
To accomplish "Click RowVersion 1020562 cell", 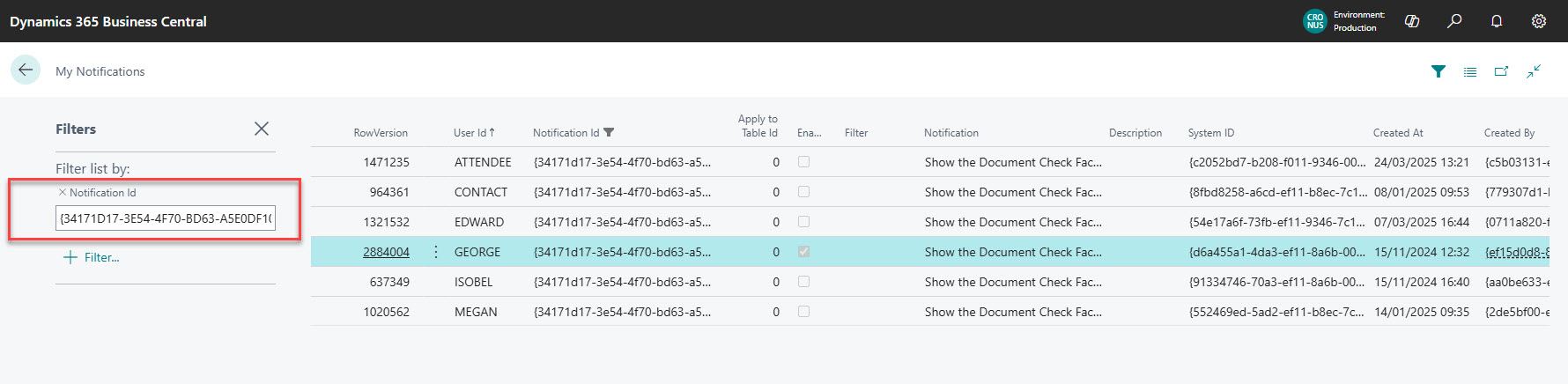I will coord(386,312).
